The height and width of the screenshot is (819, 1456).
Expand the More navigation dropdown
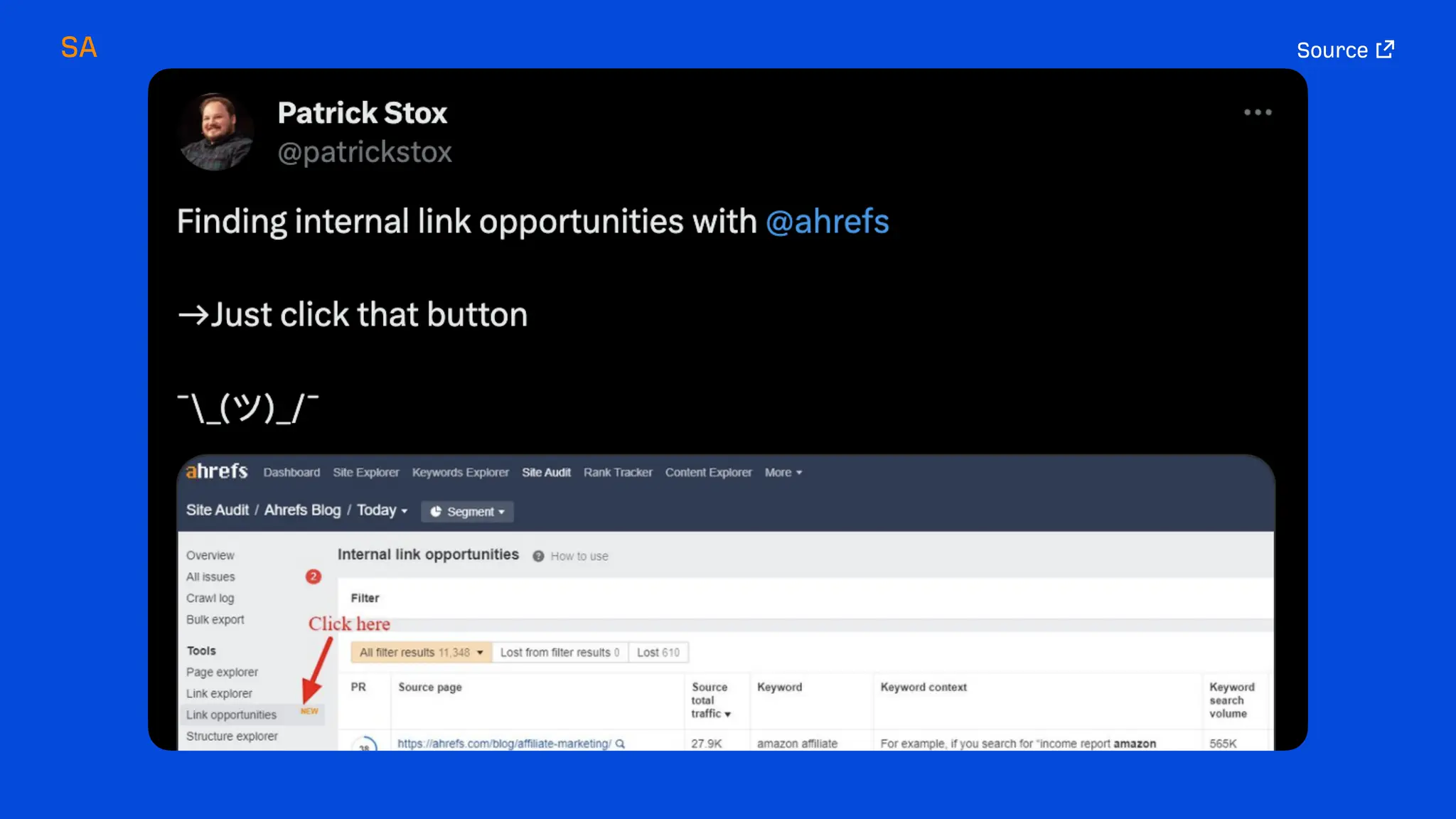coord(783,472)
